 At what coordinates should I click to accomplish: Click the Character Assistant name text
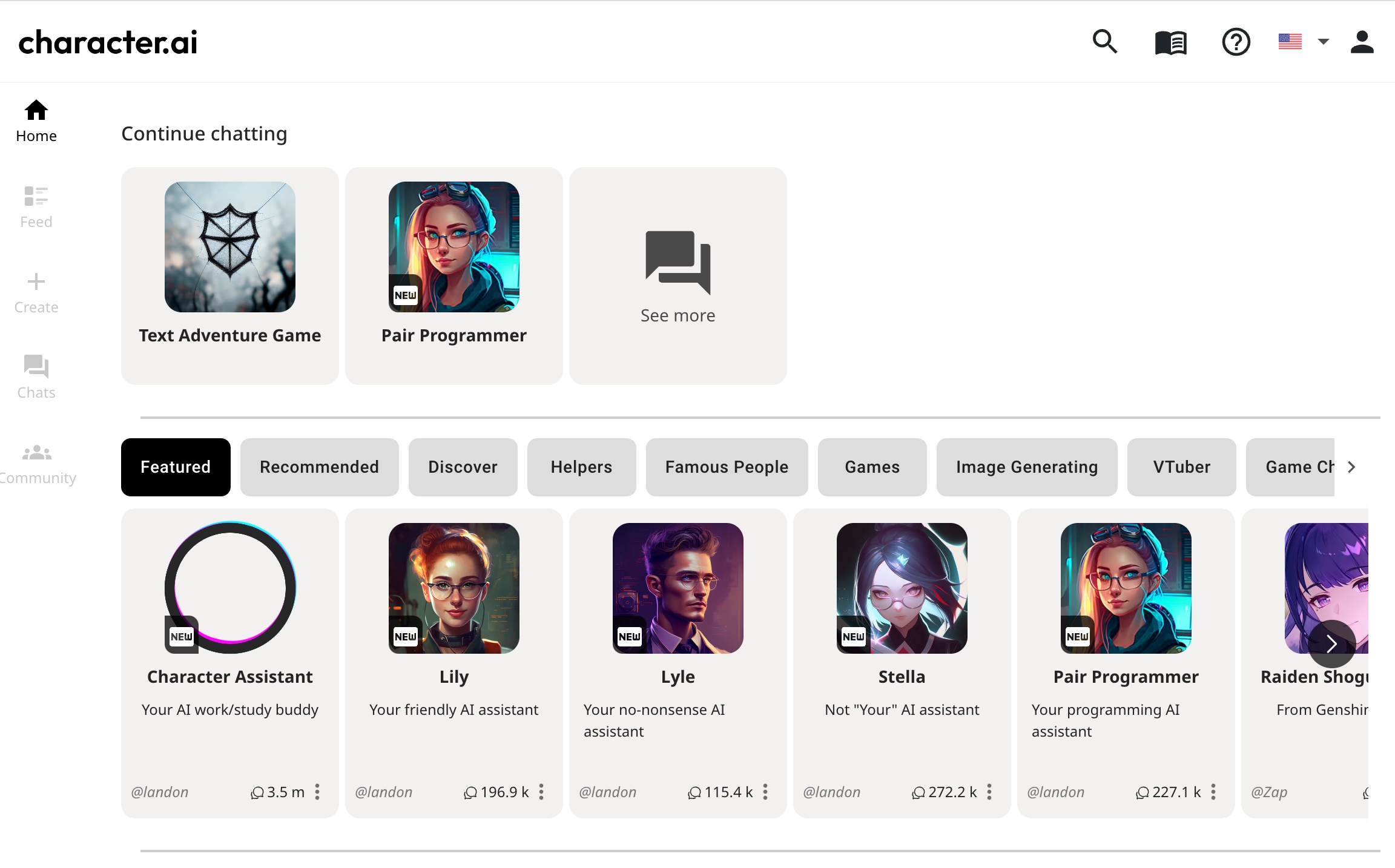tap(230, 676)
